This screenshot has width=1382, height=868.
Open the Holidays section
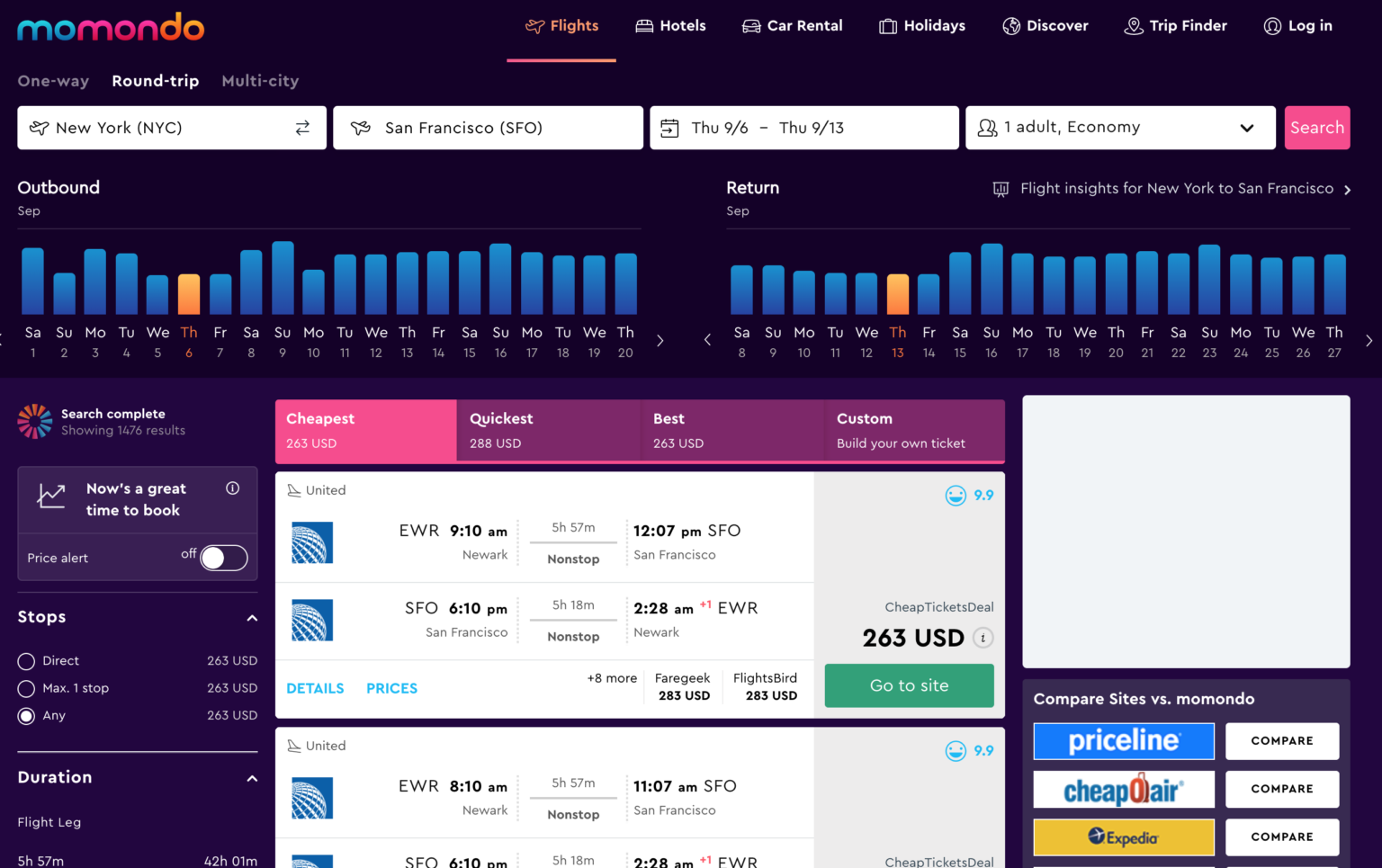pos(921,26)
